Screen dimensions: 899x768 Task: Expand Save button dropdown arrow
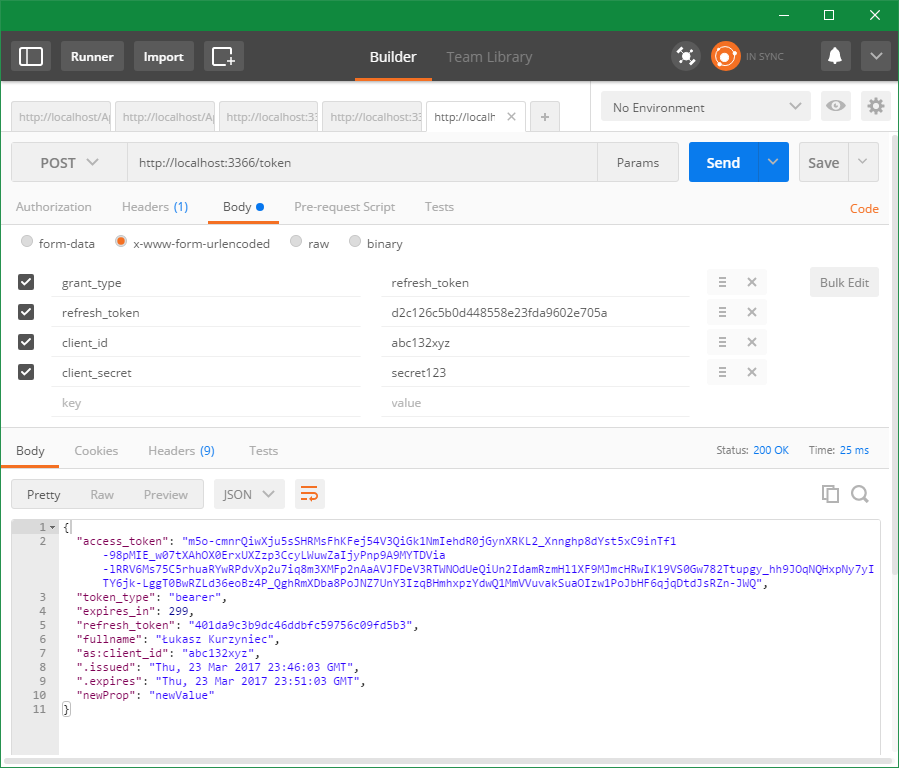pyautogui.click(x=863, y=162)
